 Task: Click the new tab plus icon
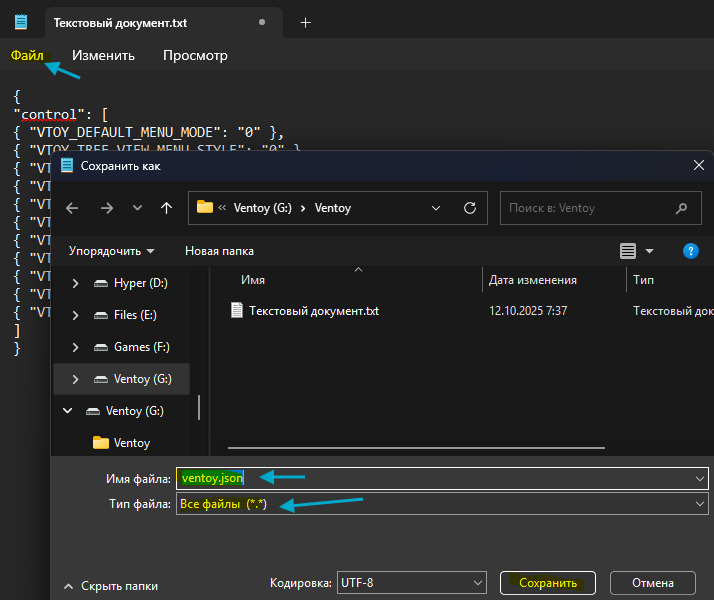[306, 22]
